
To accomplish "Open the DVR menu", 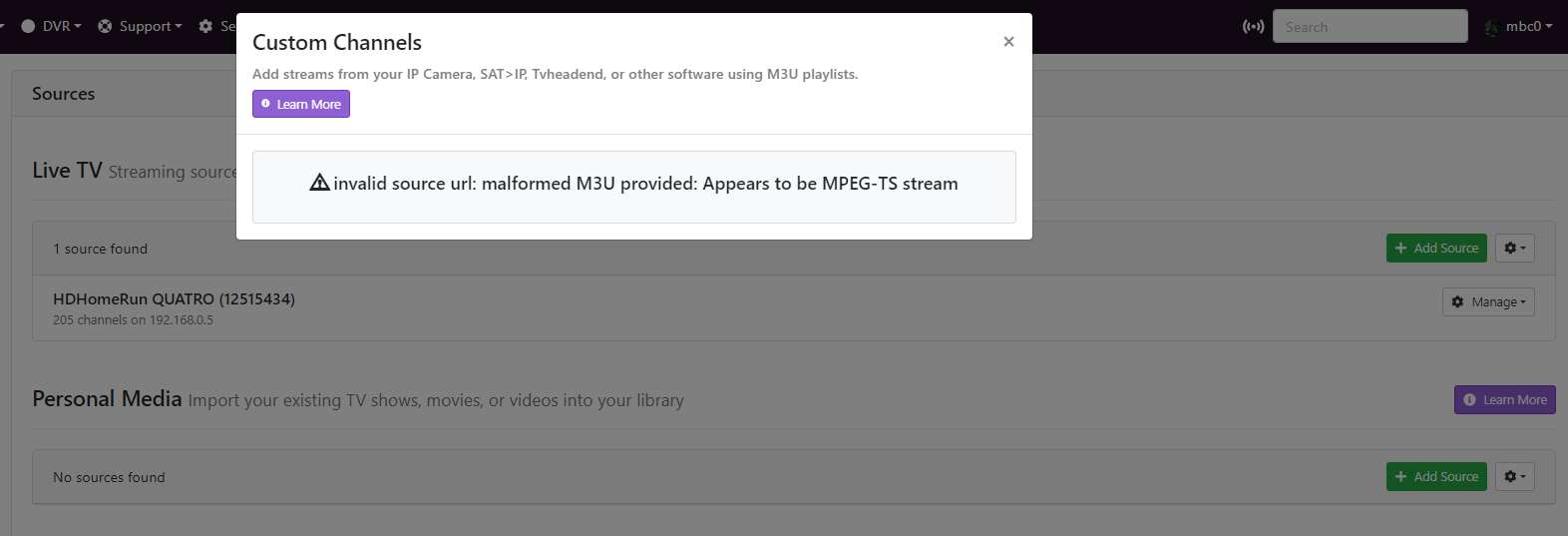I will coord(58,27).
